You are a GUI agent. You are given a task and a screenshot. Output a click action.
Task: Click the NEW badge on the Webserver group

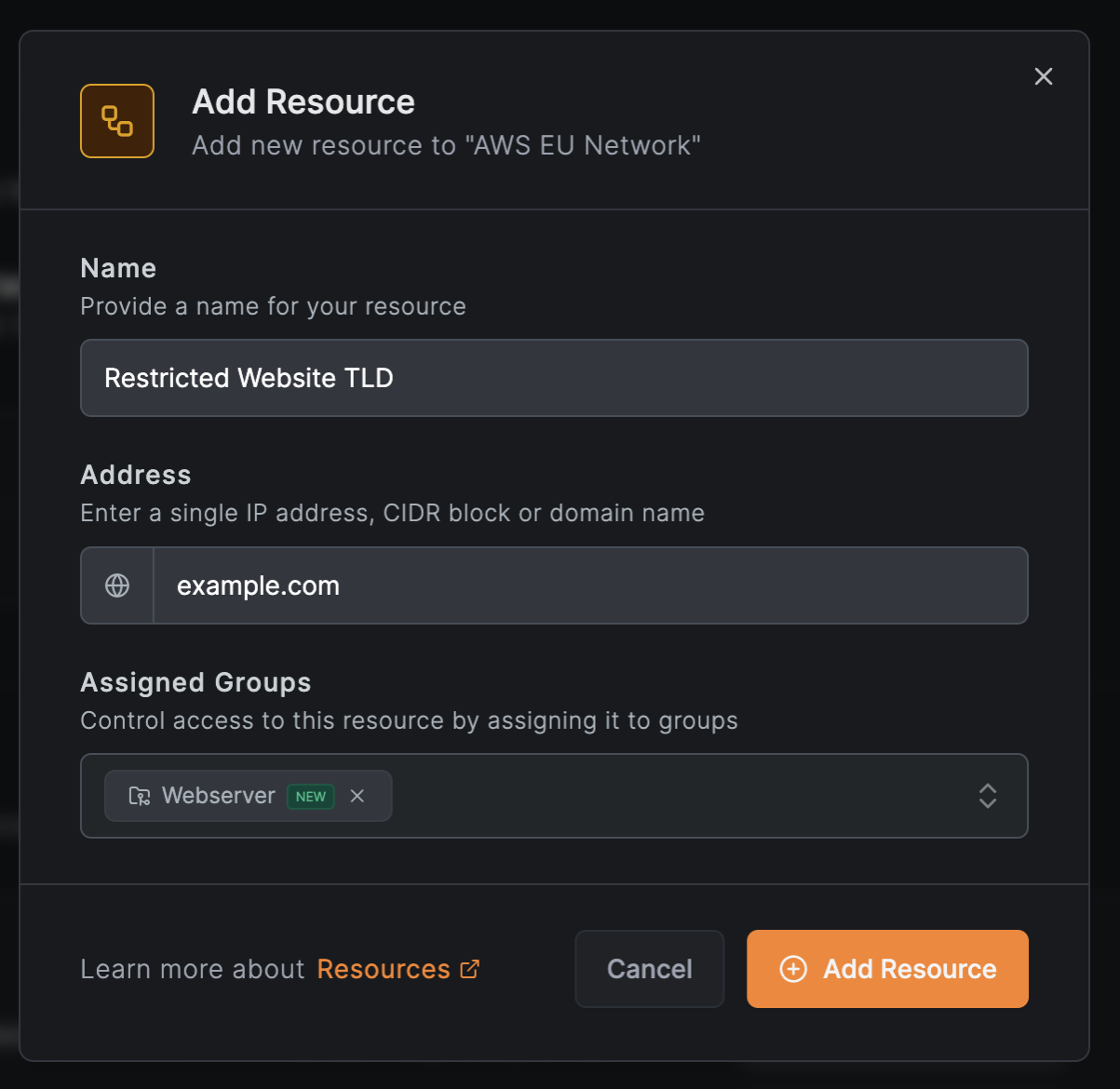tap(311, 796)
